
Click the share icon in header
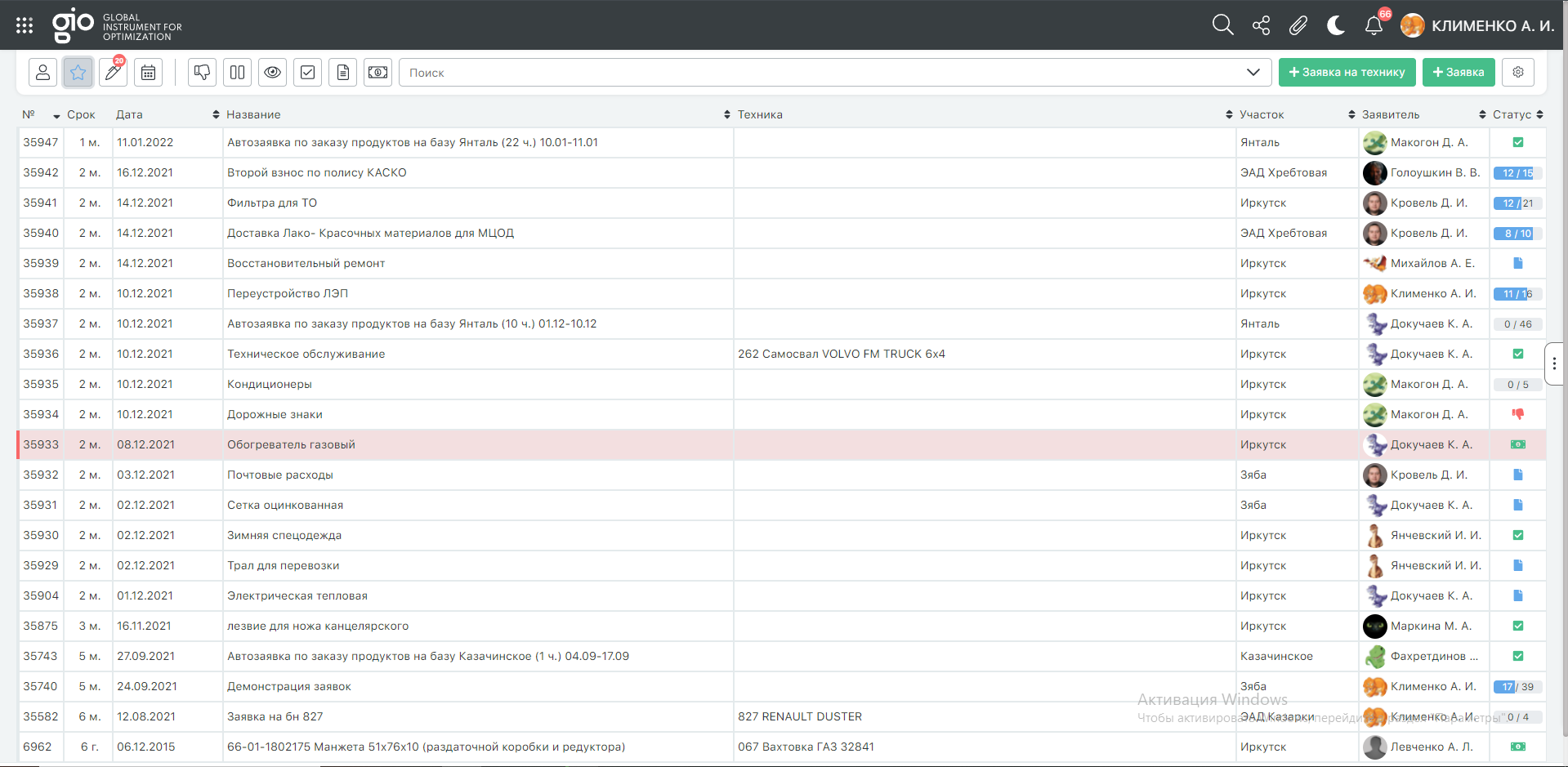[1261, 25]
